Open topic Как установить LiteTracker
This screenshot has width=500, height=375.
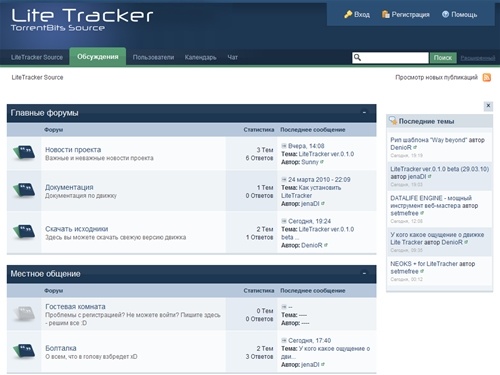[311, 192]
